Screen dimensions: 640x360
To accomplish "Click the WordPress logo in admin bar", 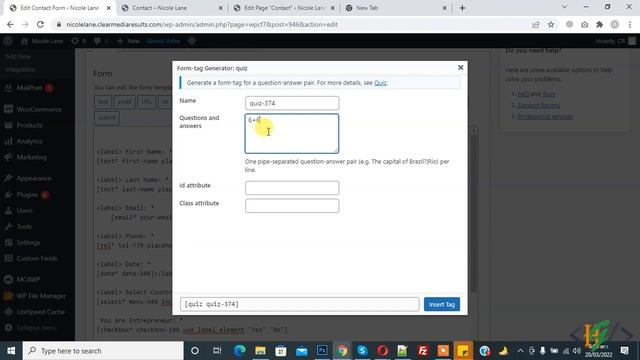I will tap(8, 41).
